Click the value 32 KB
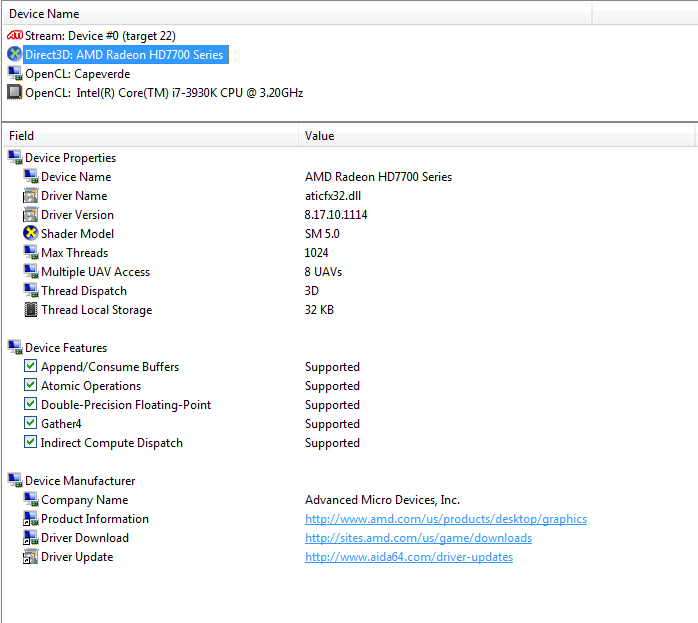 (319, 310)
